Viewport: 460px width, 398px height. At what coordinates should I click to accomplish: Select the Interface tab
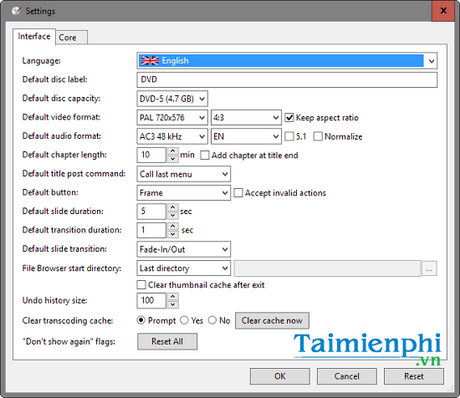click(34, 36)
